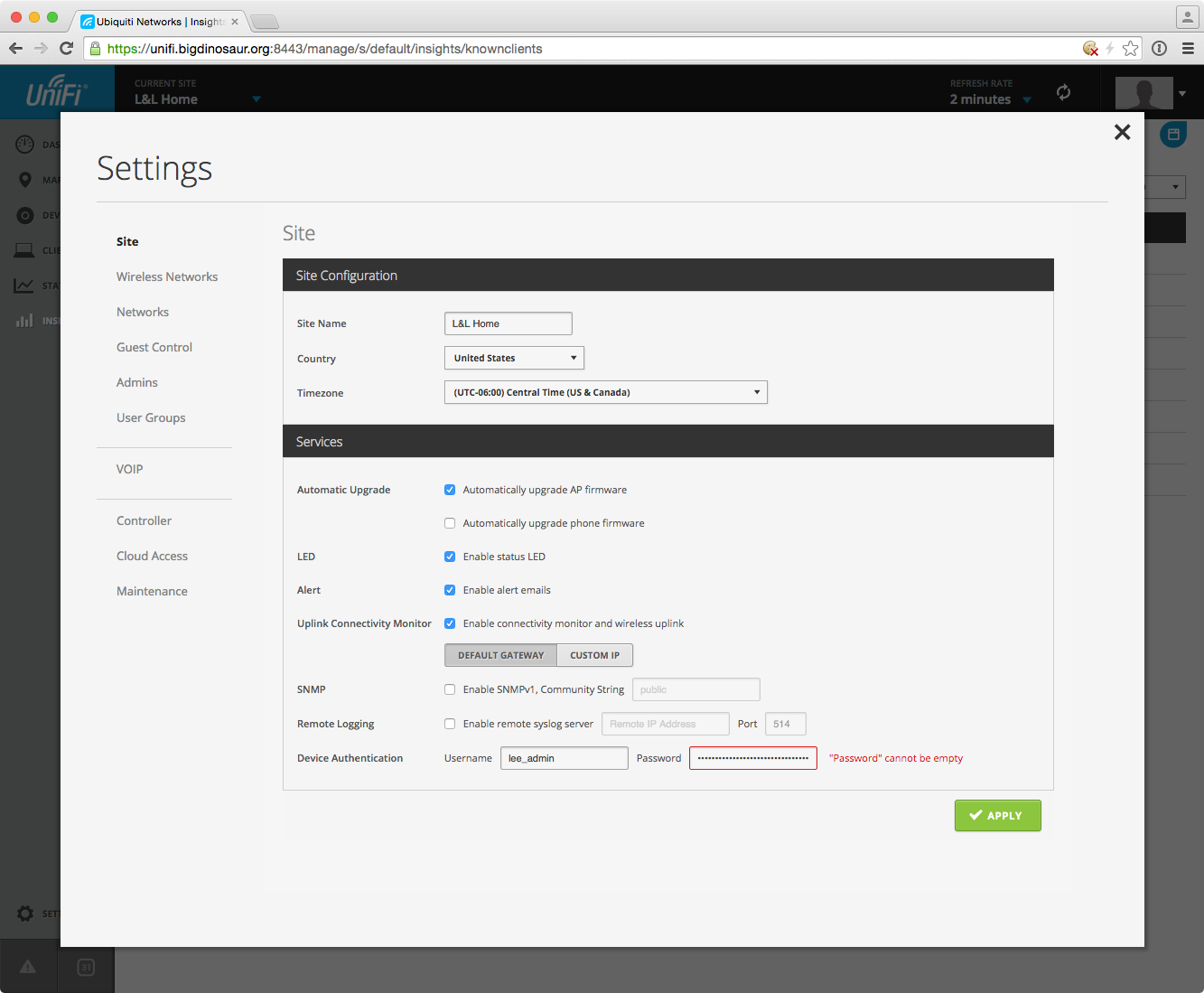Open Wireless Networks settings section

point(167,276)
